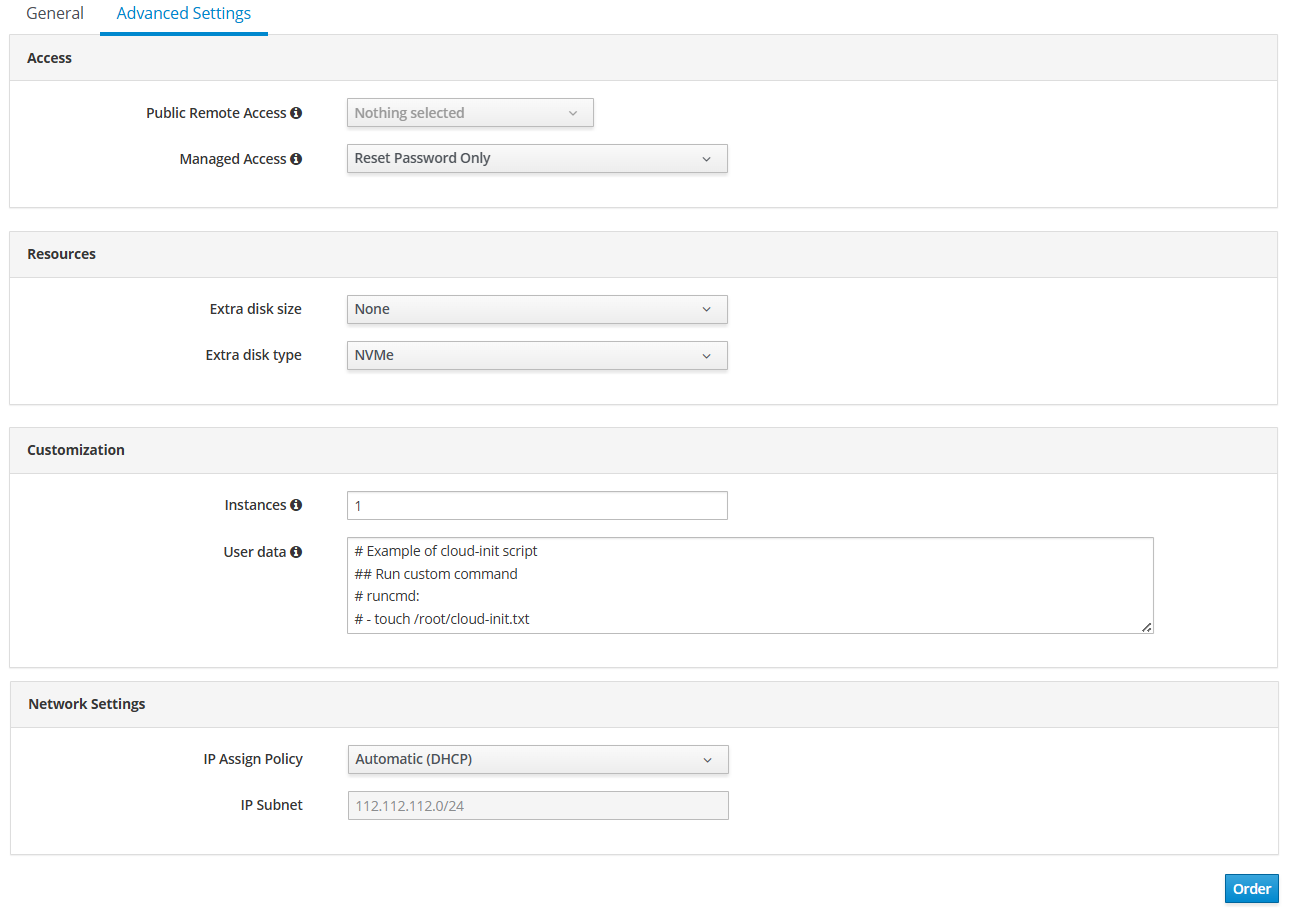This screenshot has height=920, width=1293.
Task: Open the Extra disk size dropdown
Action: [x=537, y=309]
